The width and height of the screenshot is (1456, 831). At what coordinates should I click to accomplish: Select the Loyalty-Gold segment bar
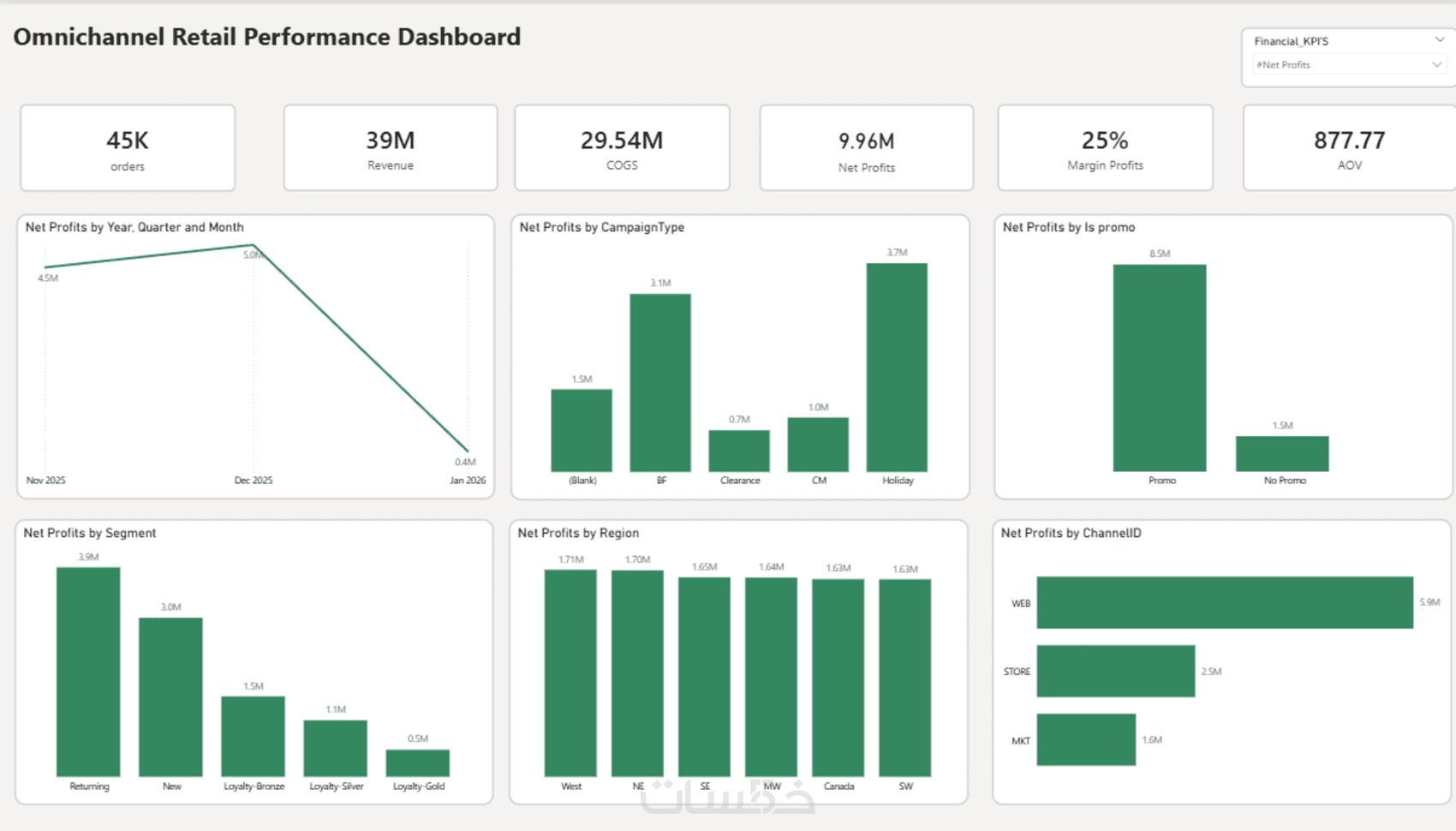coord(418,764)
